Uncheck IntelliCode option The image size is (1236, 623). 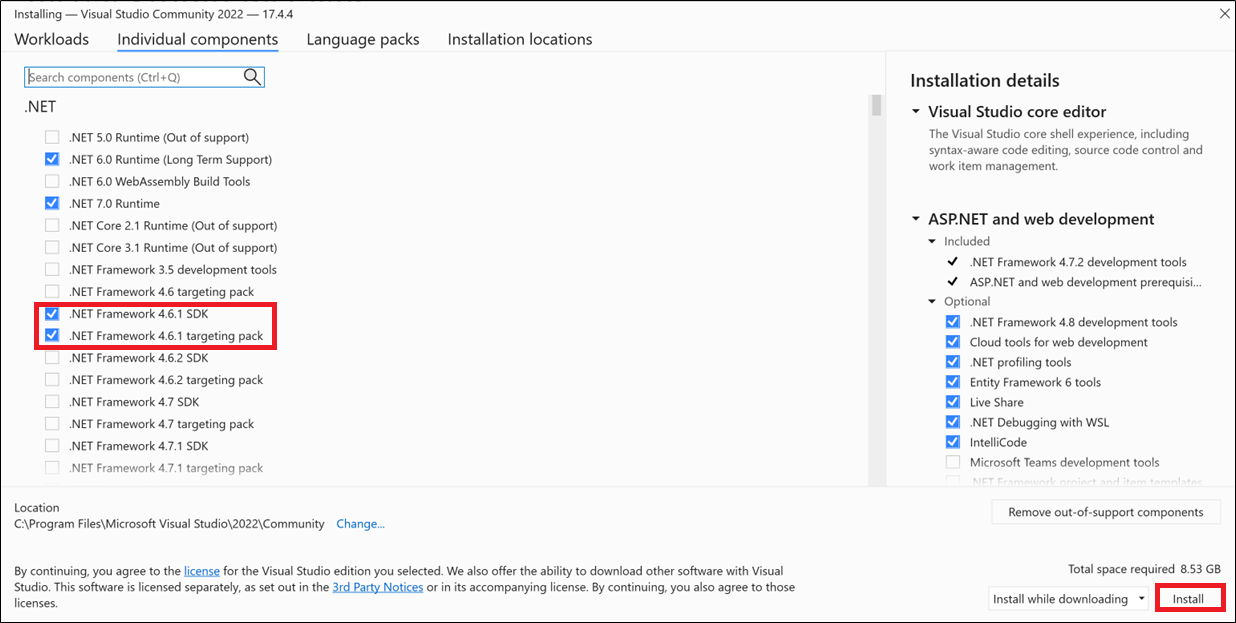(x=952, y=442)
